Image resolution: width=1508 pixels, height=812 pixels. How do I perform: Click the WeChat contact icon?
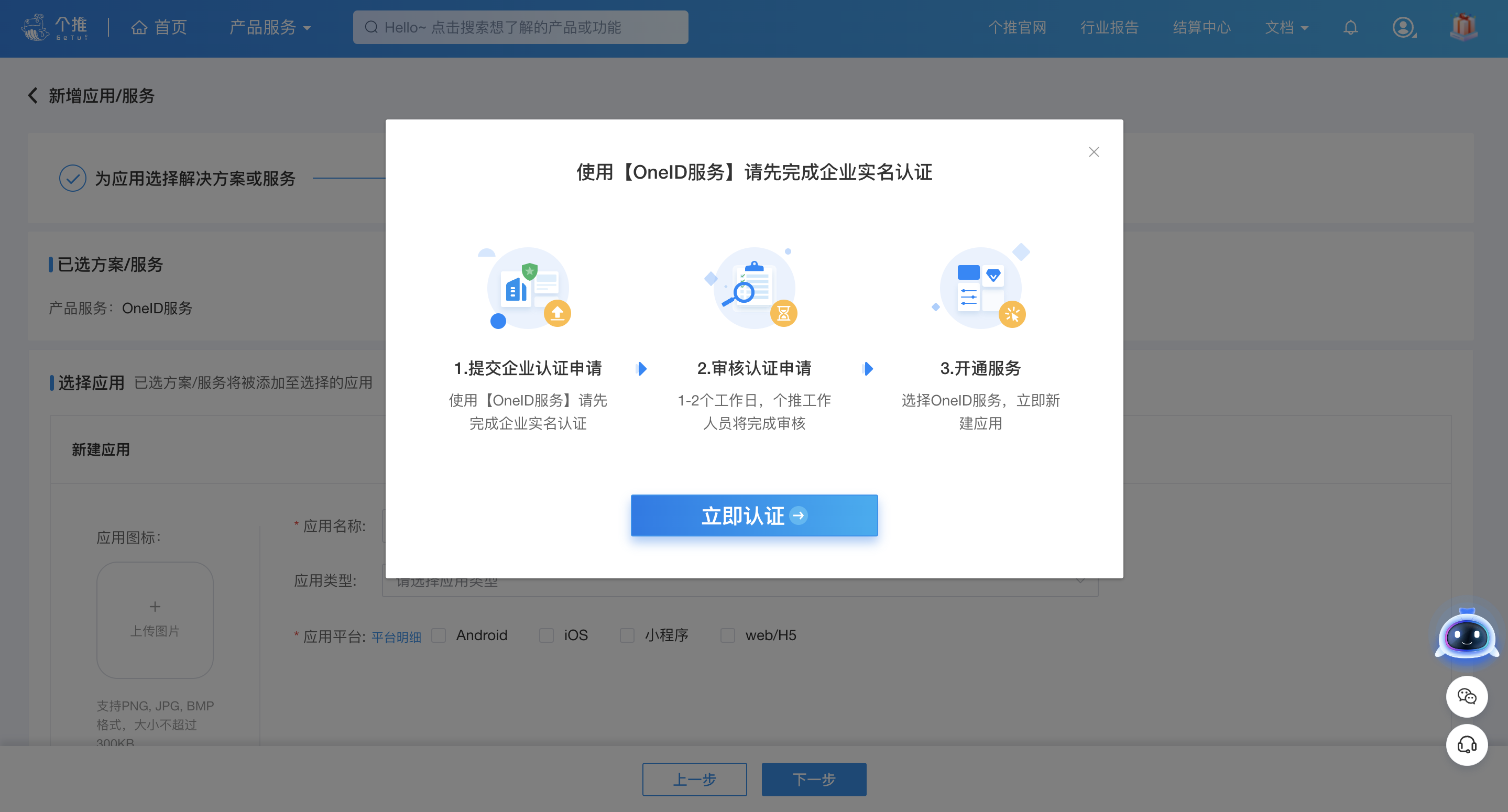tap(1467, 697)
